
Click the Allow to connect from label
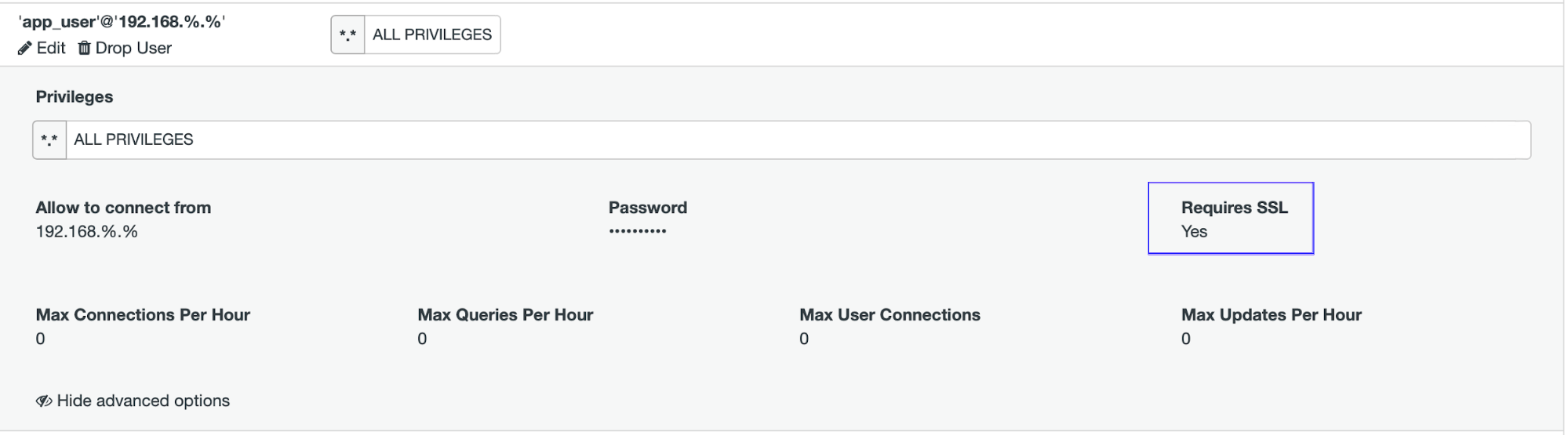pos(123,208)
